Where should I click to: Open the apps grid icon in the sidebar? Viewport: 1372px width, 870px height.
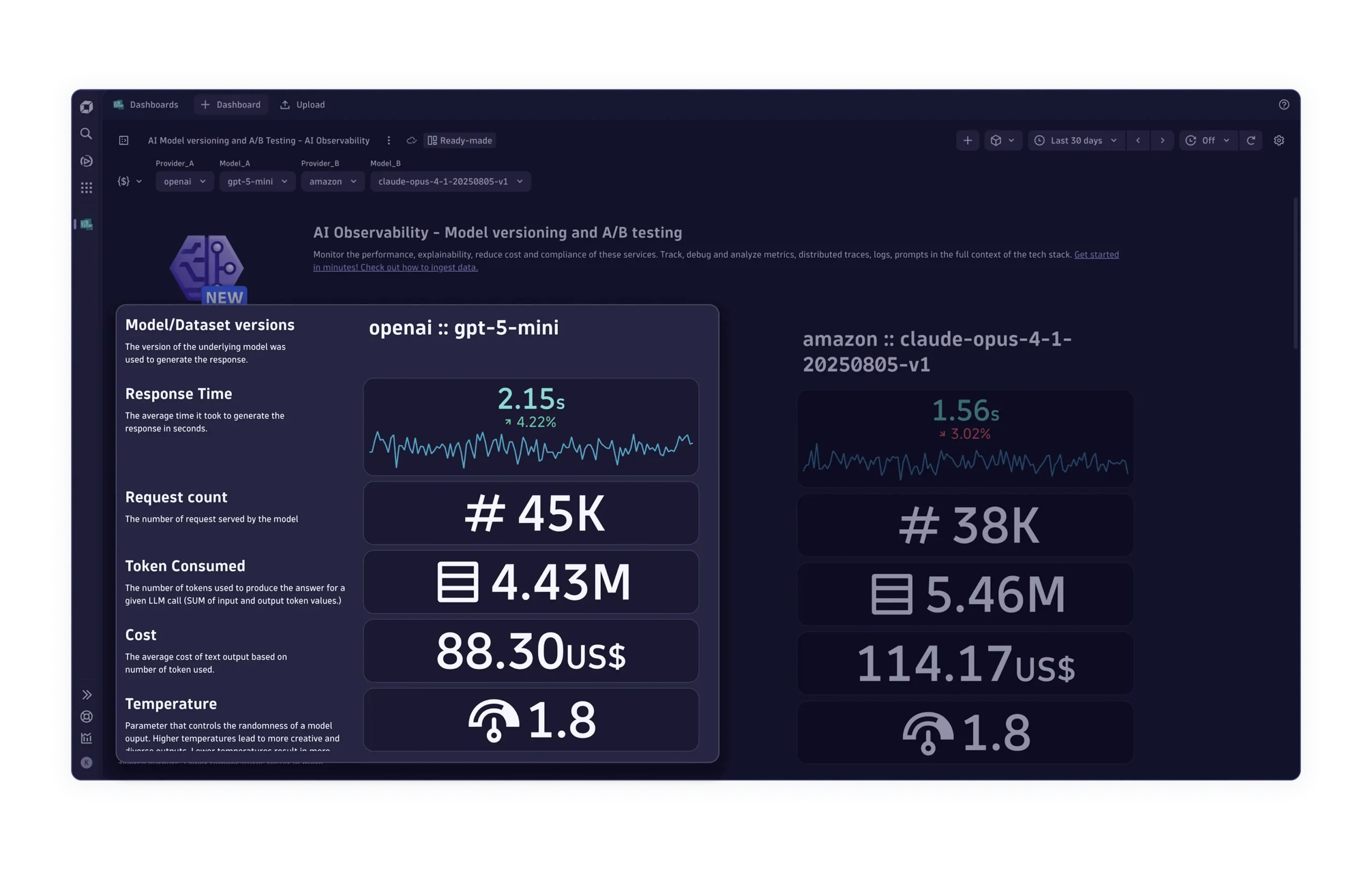[87, 187]
